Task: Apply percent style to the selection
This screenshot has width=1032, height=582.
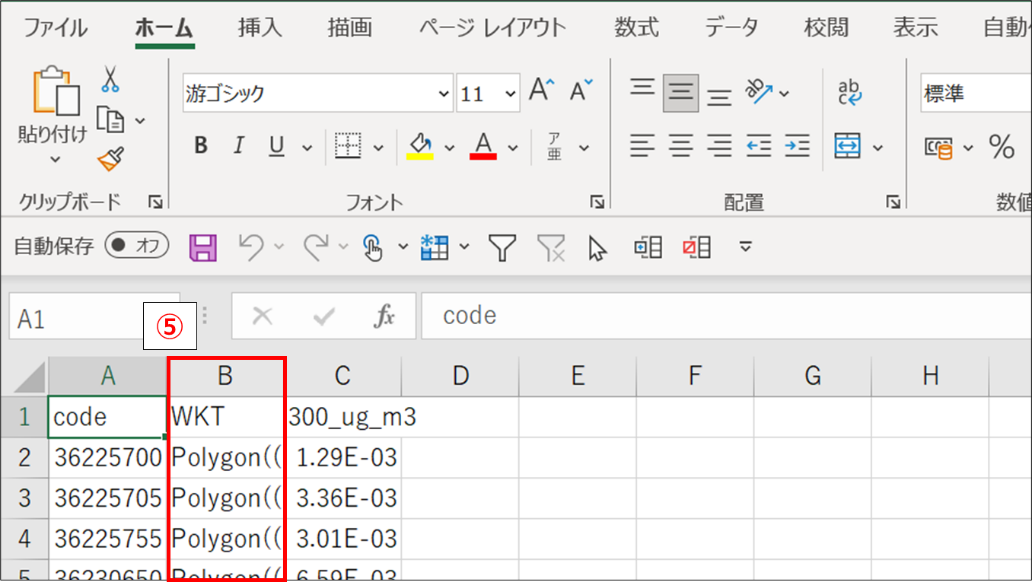Action: click(1003, 146)
